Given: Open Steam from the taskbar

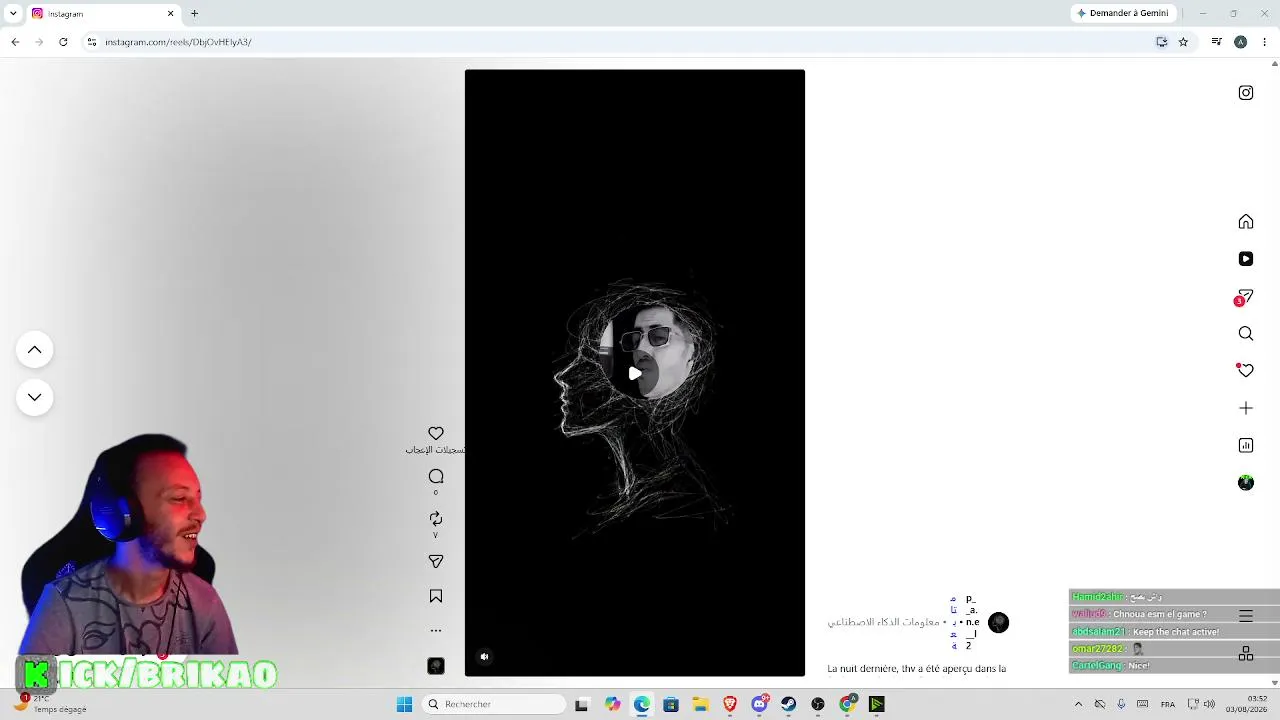Looking at the screenshot, I should (789, 705).
